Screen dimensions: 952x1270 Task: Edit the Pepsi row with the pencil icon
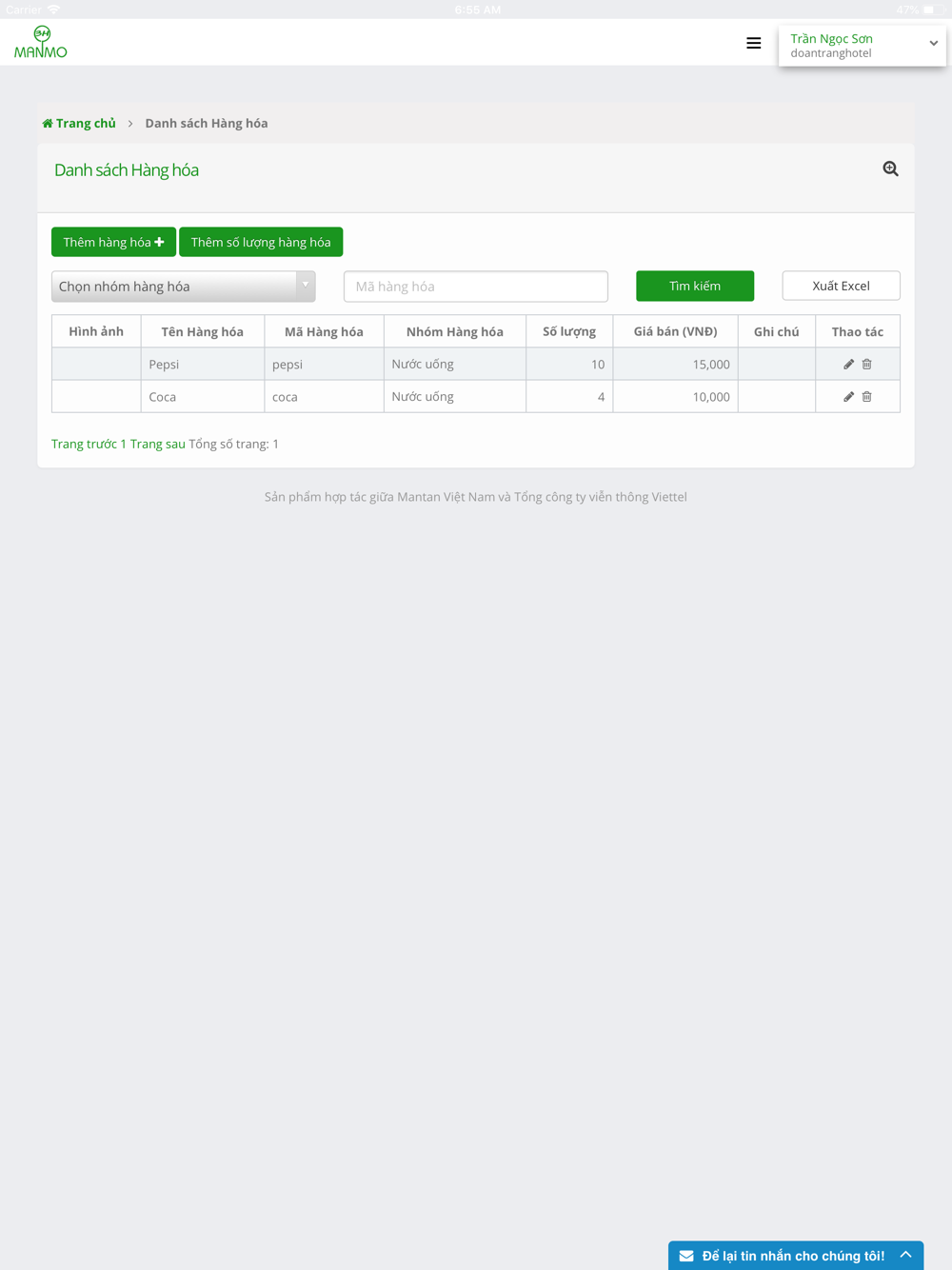point(848,364)
